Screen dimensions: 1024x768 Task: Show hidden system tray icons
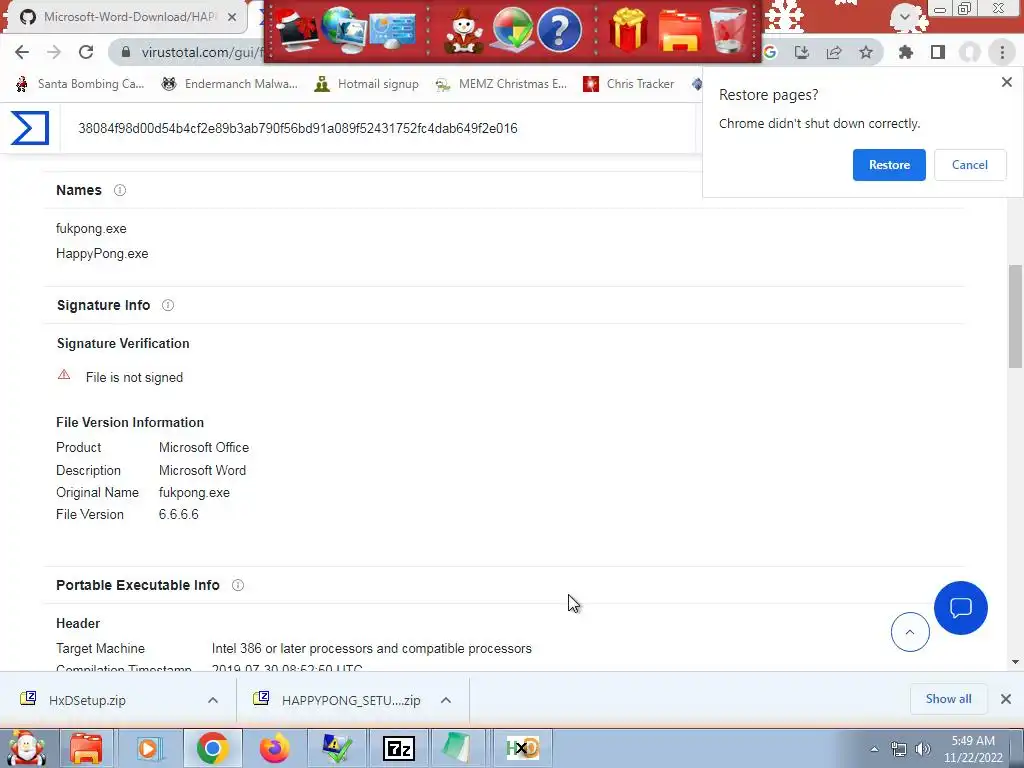[x=874, y=749]
